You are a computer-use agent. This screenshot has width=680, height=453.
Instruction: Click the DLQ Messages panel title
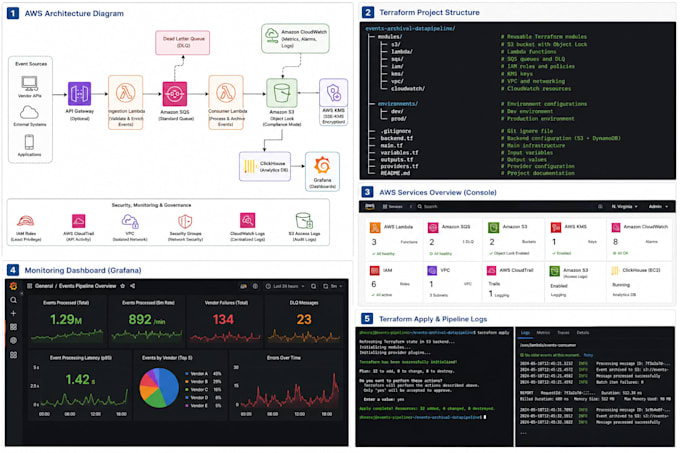tap(304, 303)
